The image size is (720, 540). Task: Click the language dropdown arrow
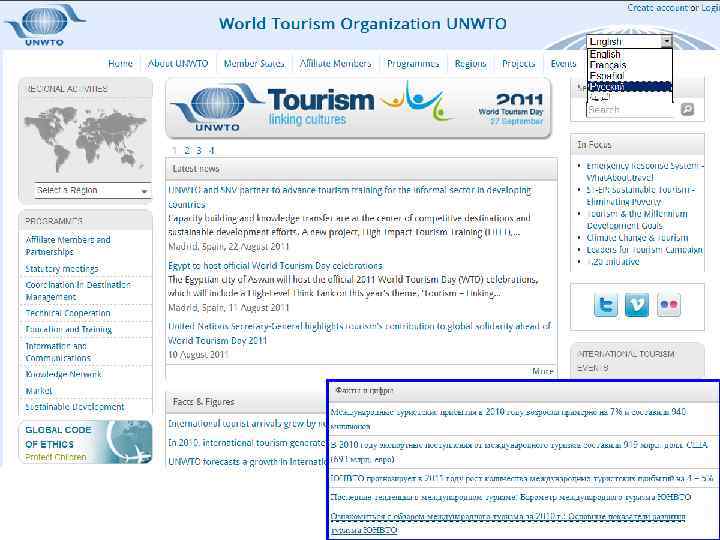tap(666, 41)
